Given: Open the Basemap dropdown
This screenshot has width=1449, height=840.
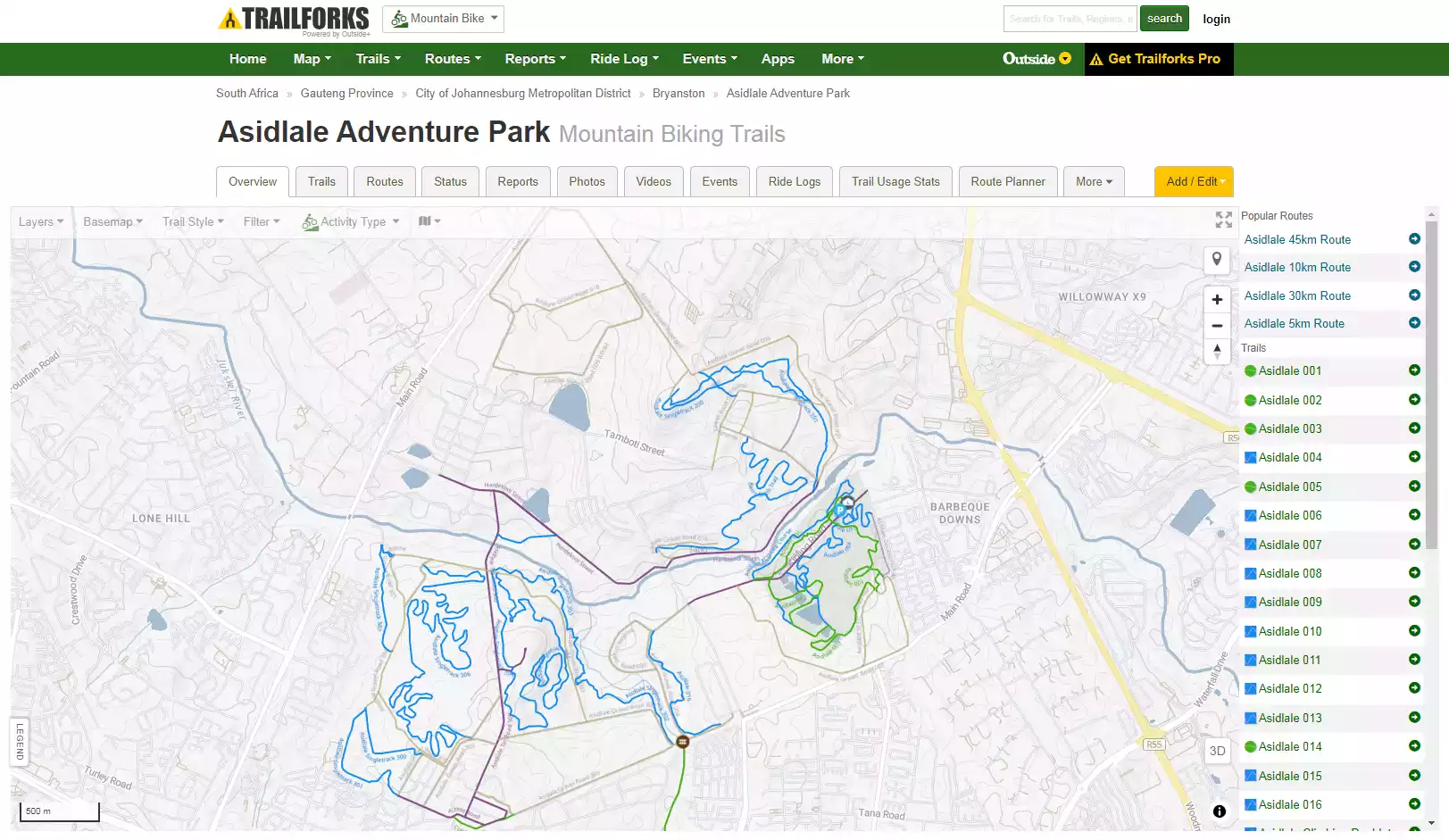Looking at the screenshot, I should pos(112,222).
